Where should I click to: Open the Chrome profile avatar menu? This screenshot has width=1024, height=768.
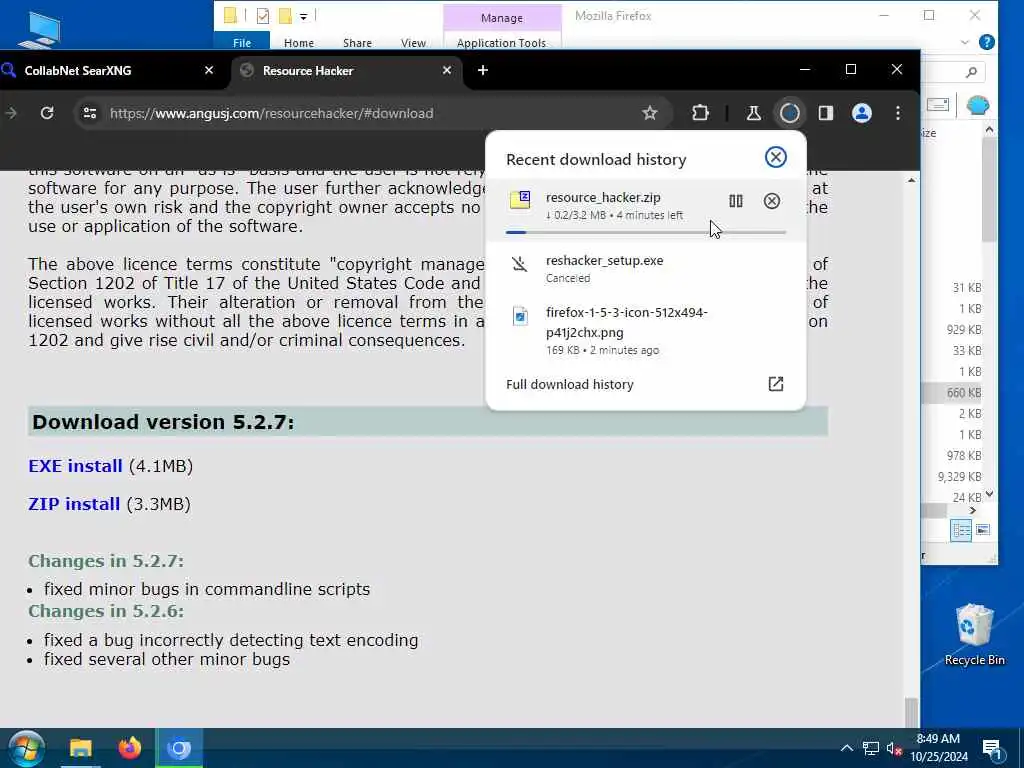(x=861, y=114)
